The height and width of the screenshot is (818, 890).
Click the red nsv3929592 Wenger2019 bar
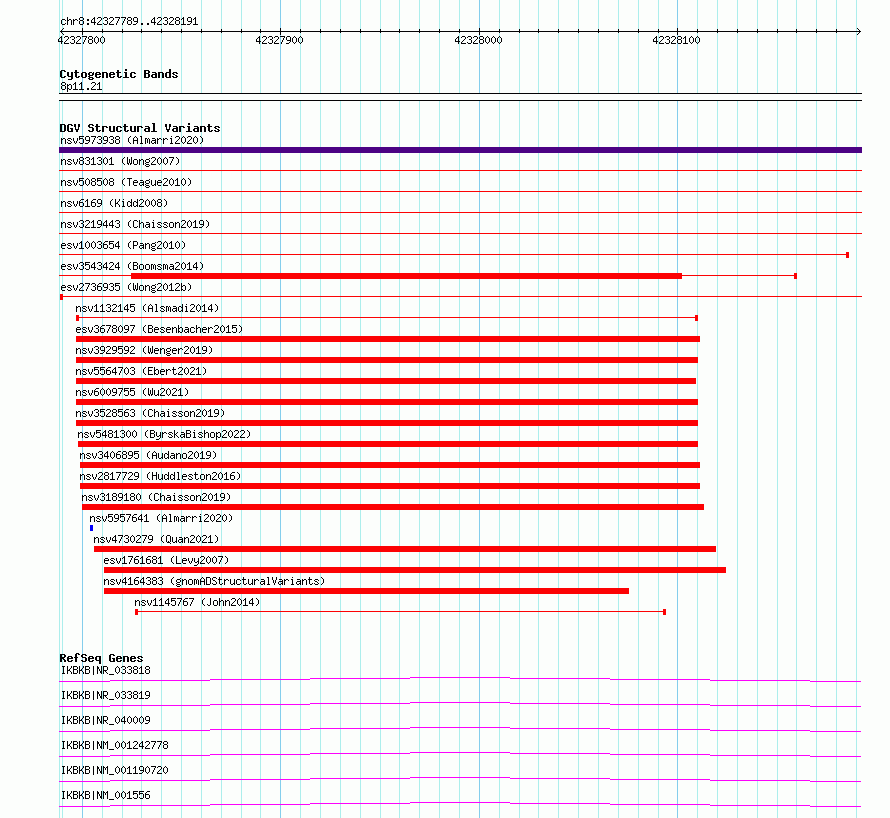pos(387,360)
